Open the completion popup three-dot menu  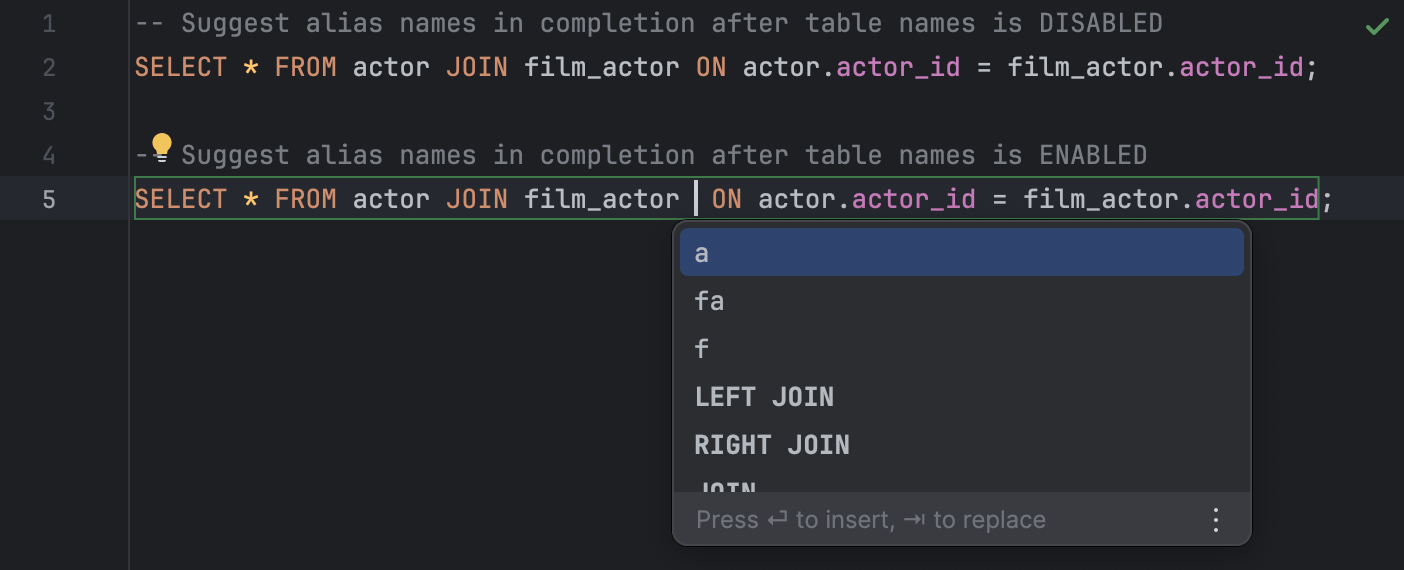1216,520
